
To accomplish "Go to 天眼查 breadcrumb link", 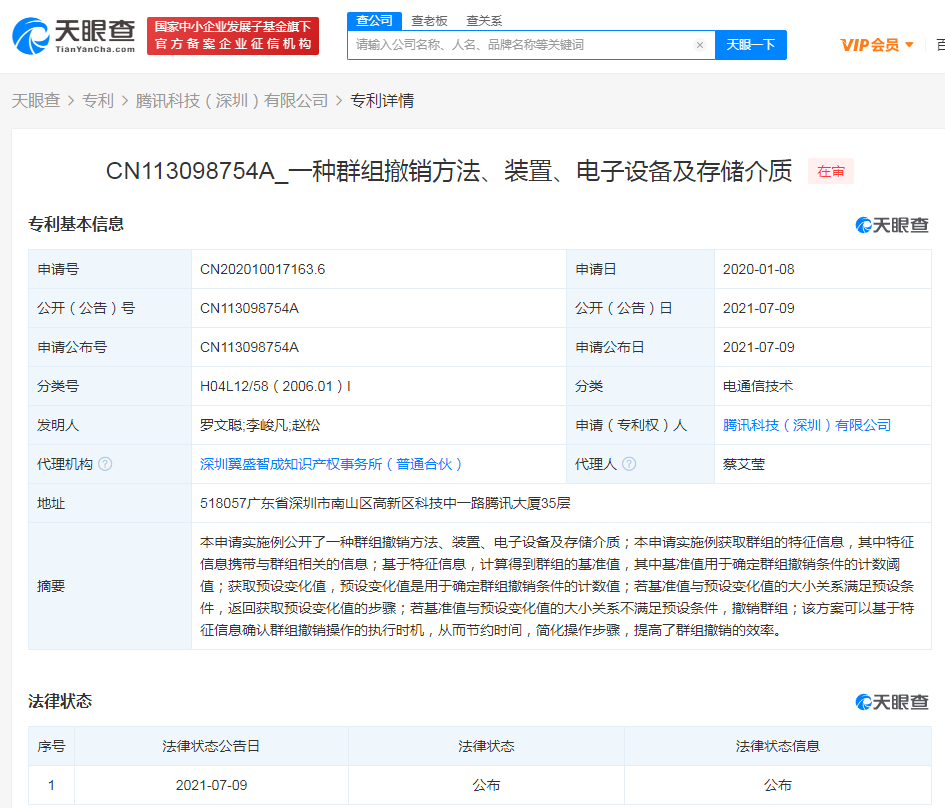I will [x=36, y=101].
